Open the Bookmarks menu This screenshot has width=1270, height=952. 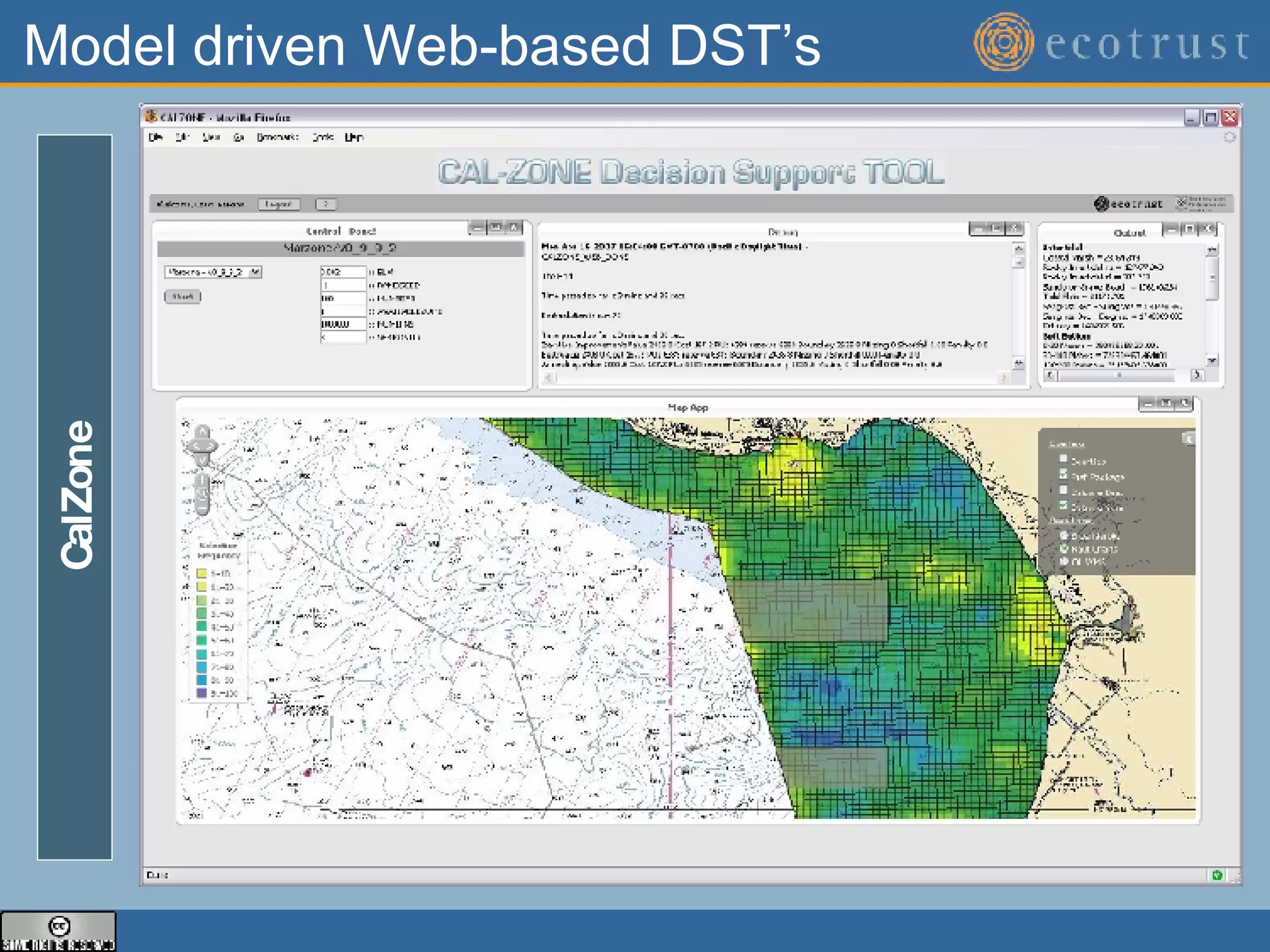278,137
